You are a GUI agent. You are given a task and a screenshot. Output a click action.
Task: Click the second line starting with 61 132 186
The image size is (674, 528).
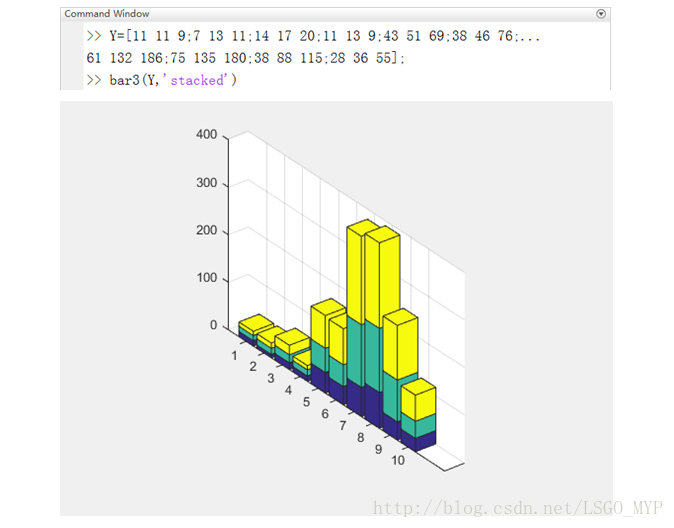point(245,58)
